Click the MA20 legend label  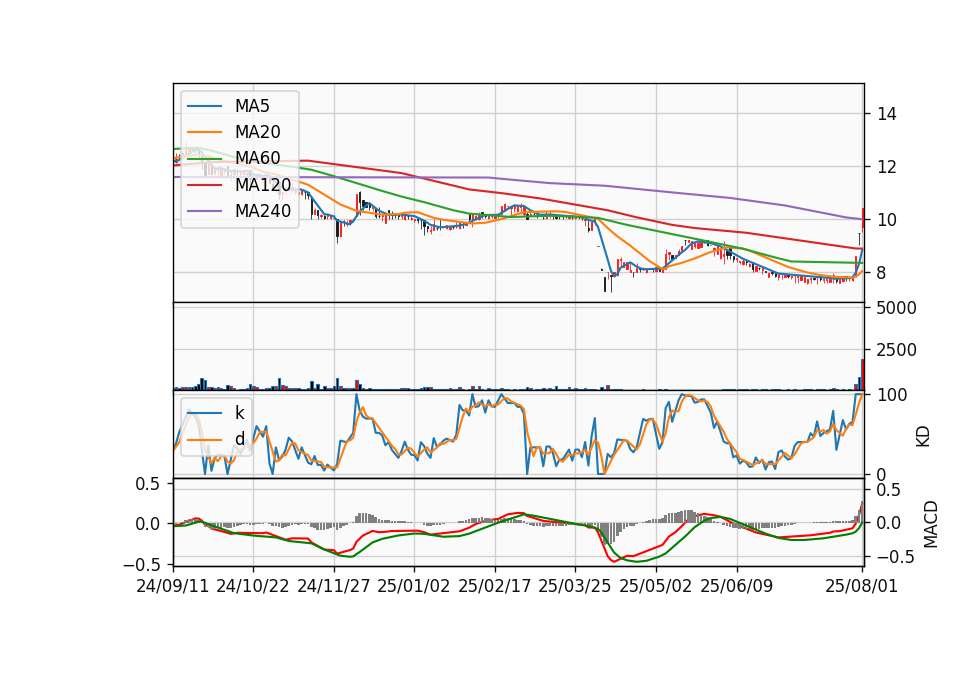(257, 132)
